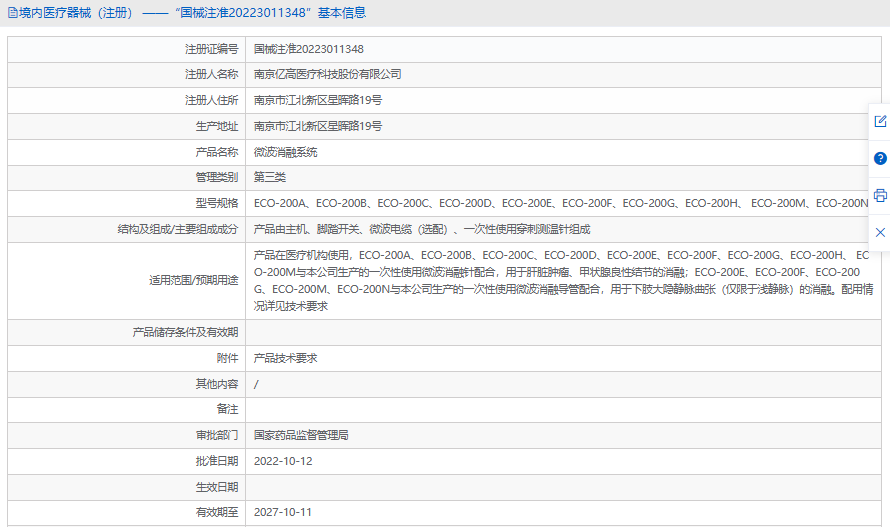The image size is (890, 527).
Task: Click the document icon beside the page title
Action: [12, 12]
